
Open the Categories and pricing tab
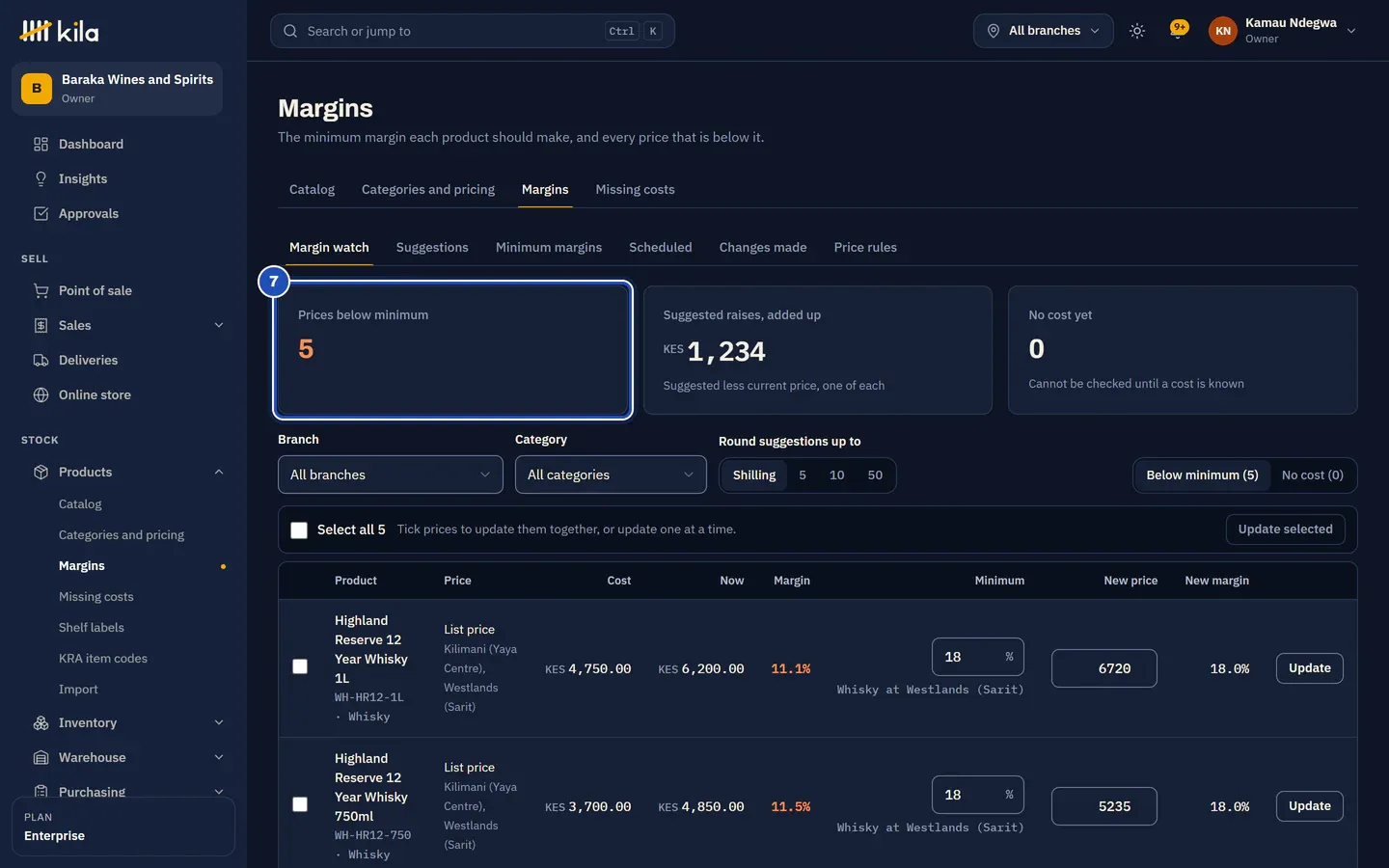click(428, 190)
